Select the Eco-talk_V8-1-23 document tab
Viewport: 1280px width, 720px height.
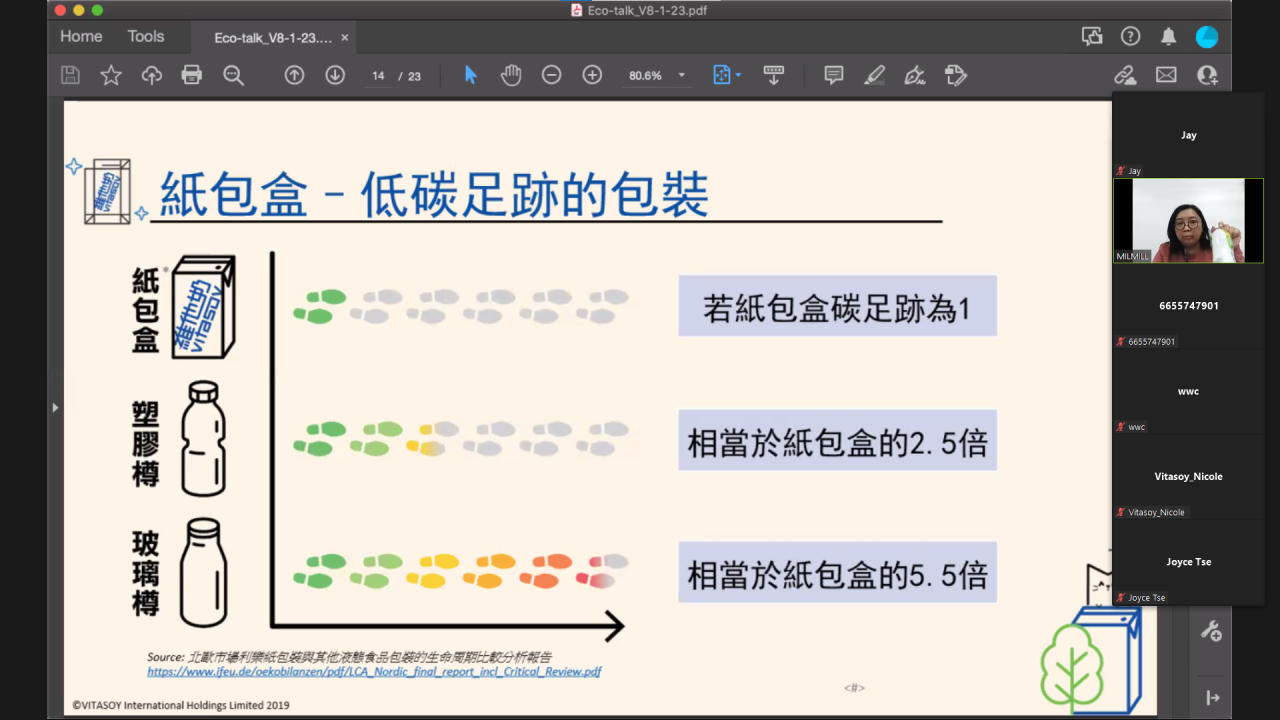pos(272,37)
